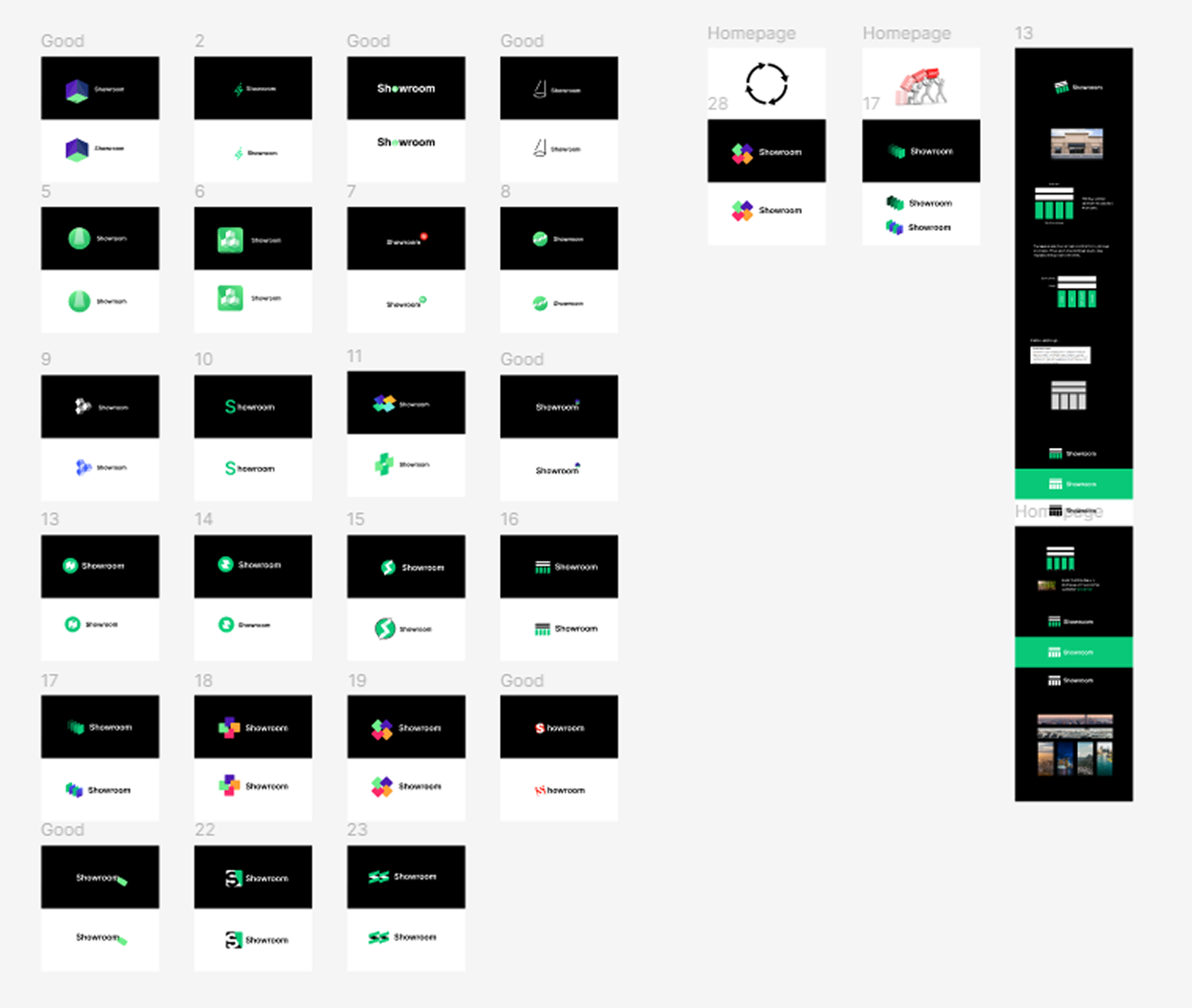Screen dimensions: 1192x1008
Task: Select frame label "2"
Action: 199,41
